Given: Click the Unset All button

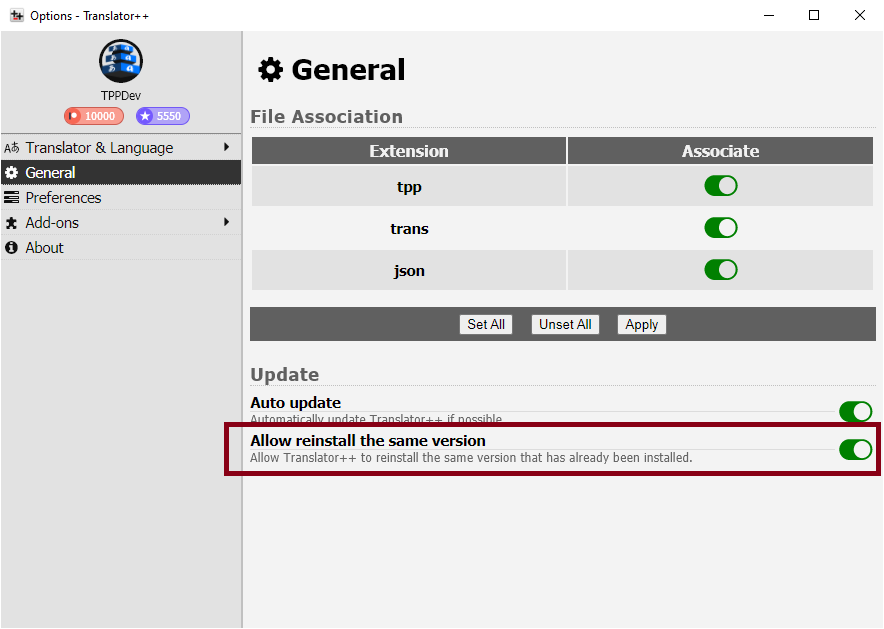Looking at the screenshot, I should coord(565,324).
